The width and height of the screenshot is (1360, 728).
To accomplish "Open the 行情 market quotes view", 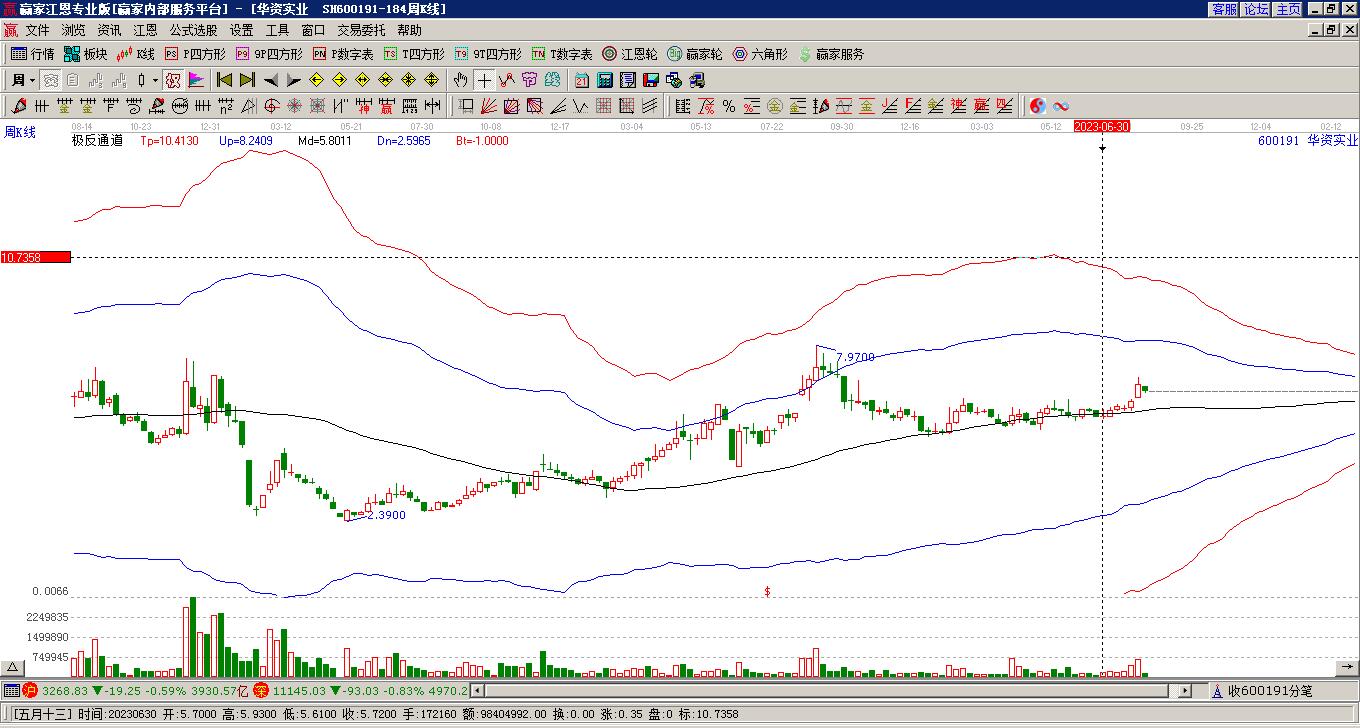I will click(x=32, y=54).
